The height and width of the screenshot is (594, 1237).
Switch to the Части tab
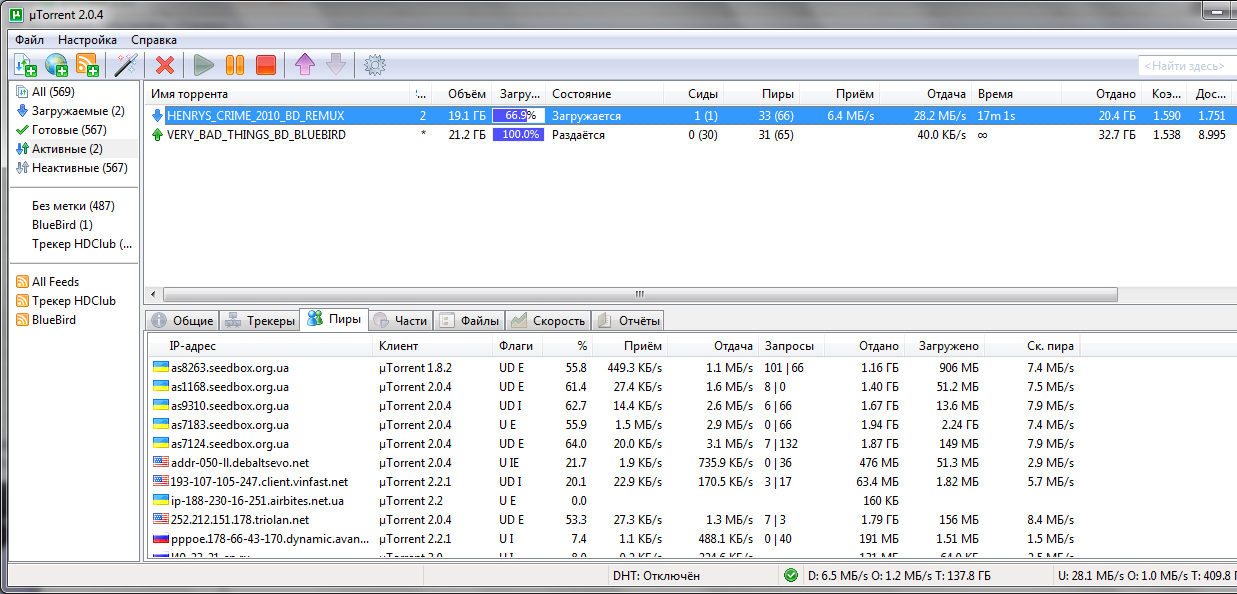pos(400,321)
